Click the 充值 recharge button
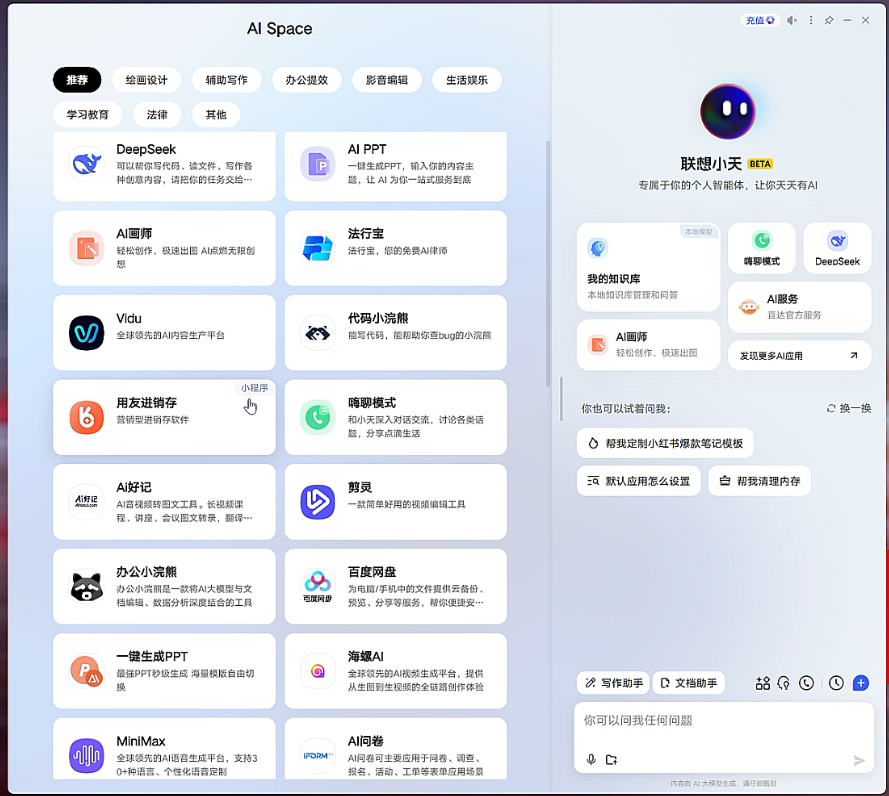 (x=760, y=20)
